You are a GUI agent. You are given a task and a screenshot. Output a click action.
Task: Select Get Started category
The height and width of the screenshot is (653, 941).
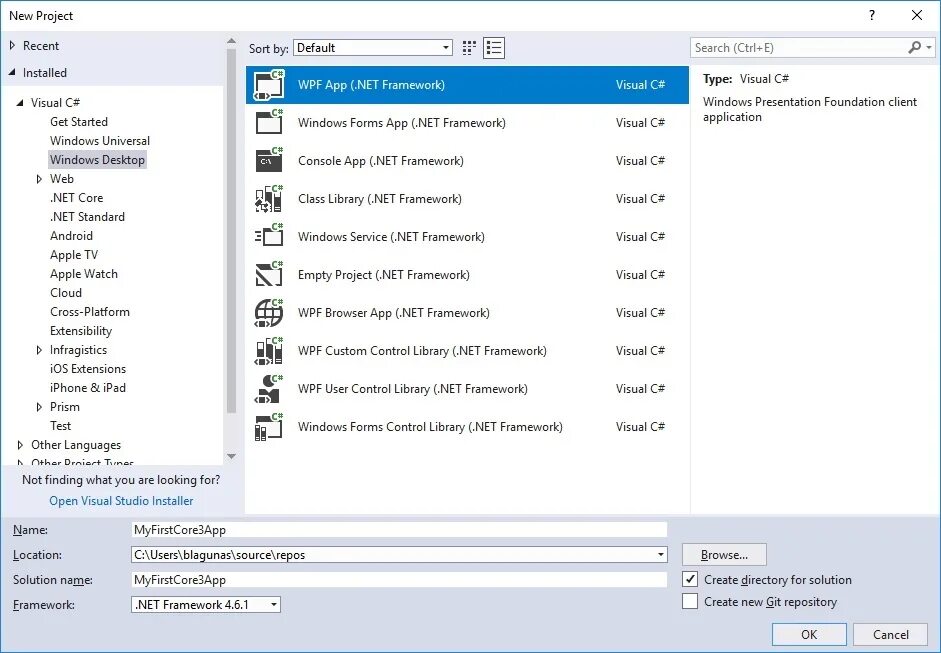coord(79,122)
